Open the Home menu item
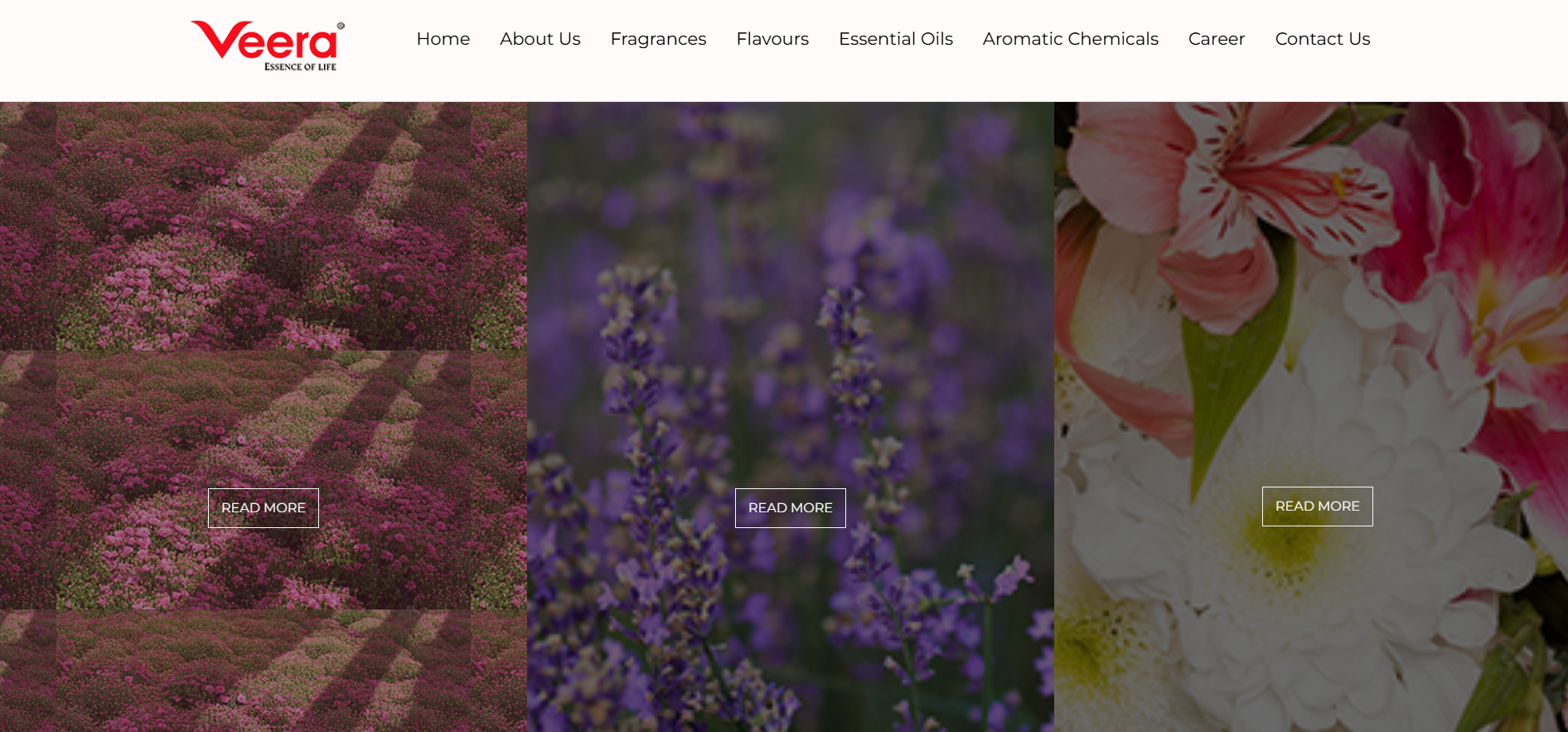 (x=443, y=39)
